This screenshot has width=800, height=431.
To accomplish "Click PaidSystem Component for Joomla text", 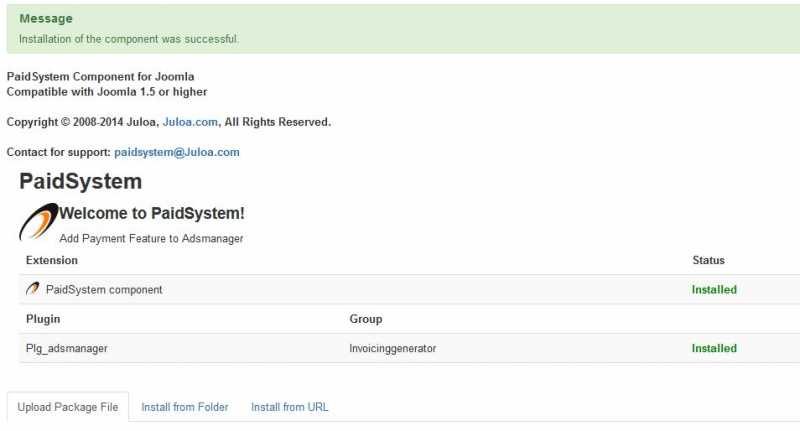I will tap(101, 77).
